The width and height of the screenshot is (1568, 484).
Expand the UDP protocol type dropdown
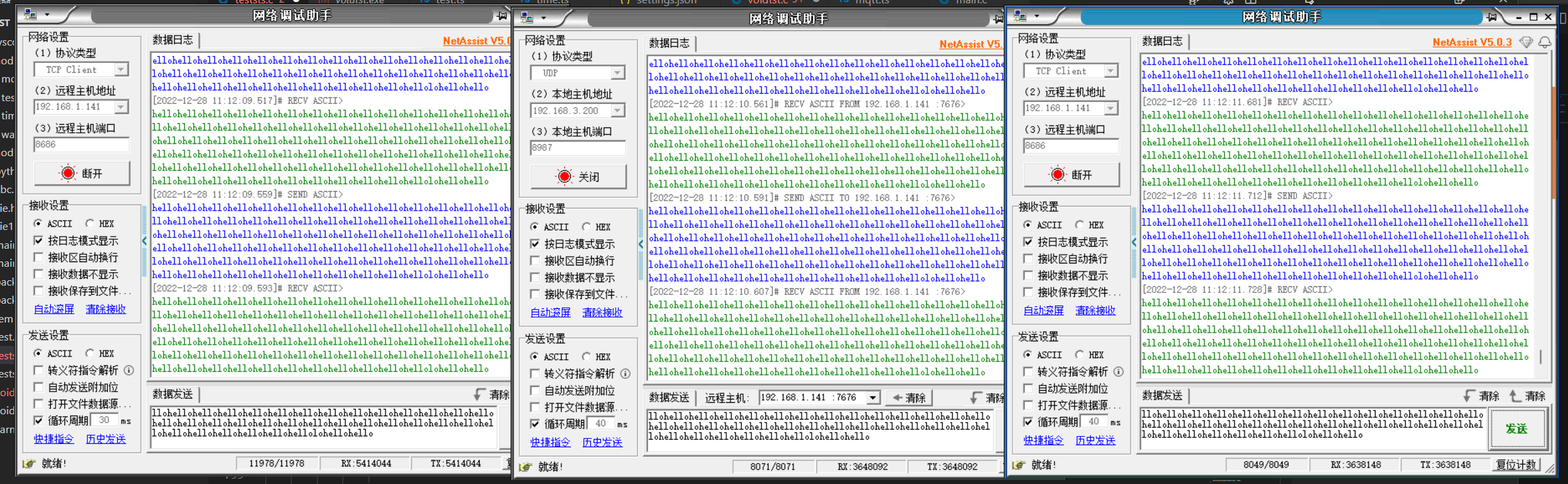coord(617,73)
